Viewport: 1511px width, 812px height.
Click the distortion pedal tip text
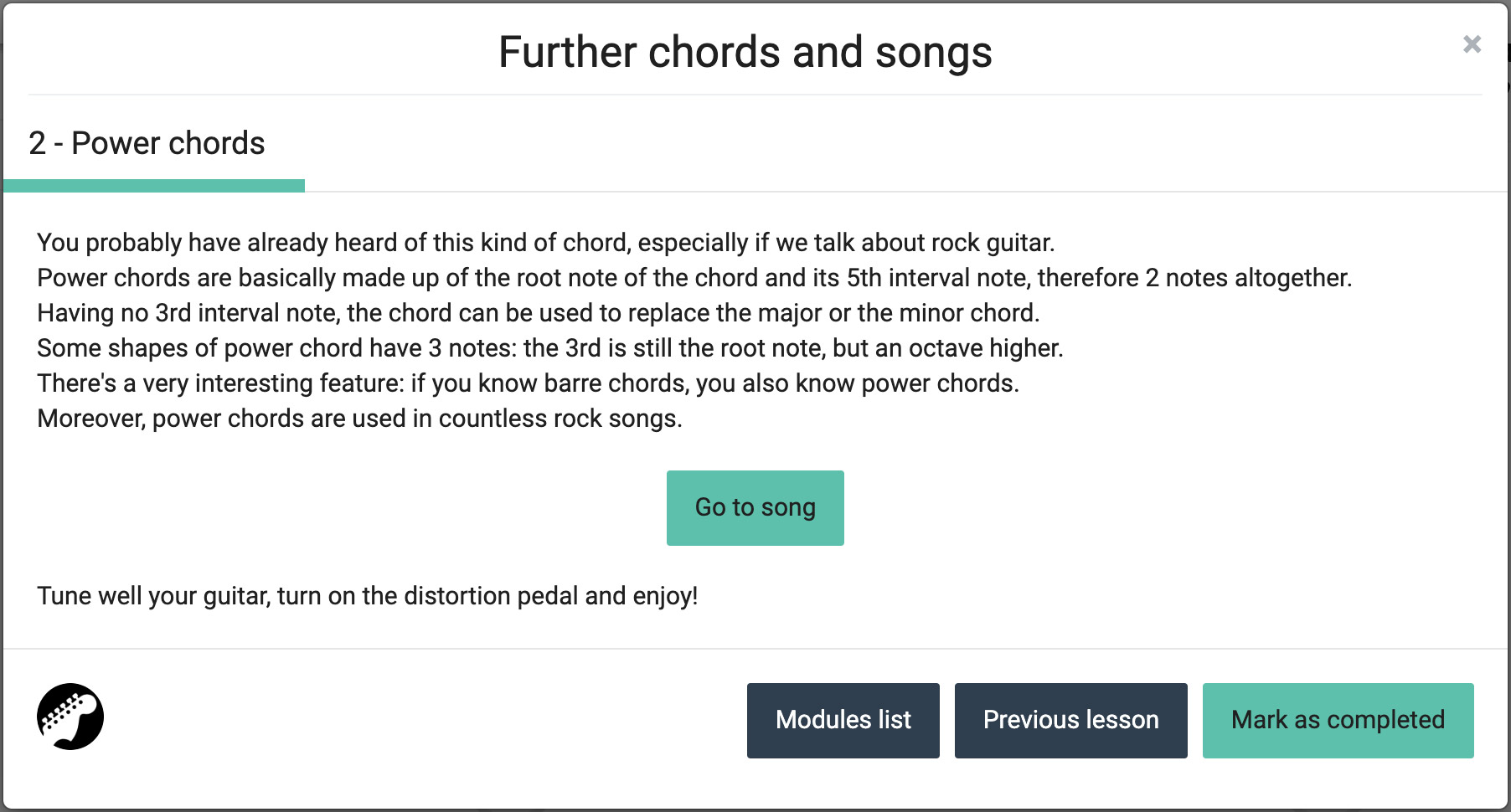pyautogui.click(x=367, y=596)
